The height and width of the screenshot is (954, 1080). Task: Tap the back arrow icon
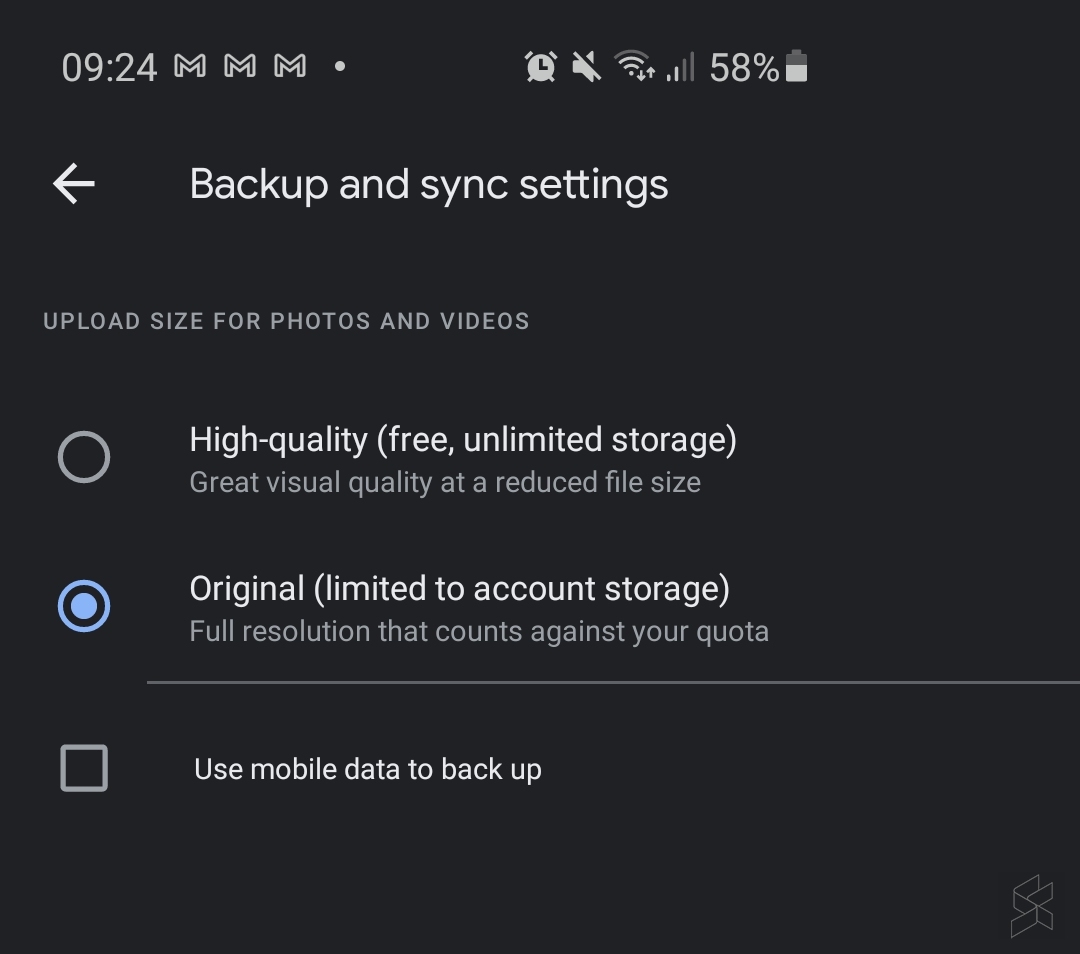tap(74, 184)
